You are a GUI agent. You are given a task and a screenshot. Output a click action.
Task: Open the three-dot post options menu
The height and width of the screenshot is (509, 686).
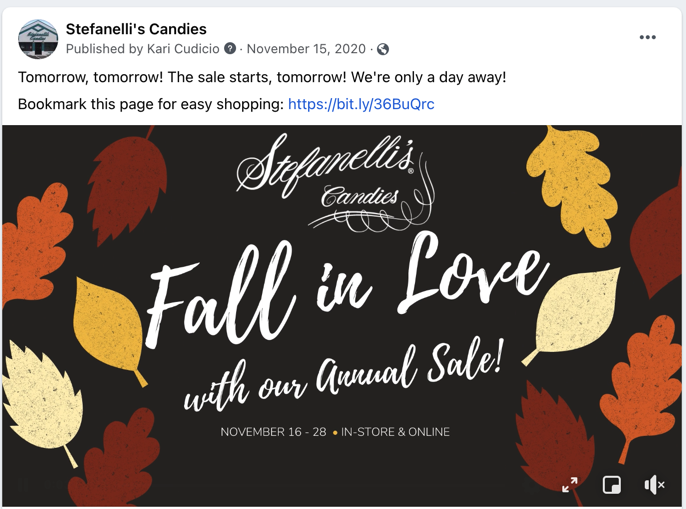(648, 37)
